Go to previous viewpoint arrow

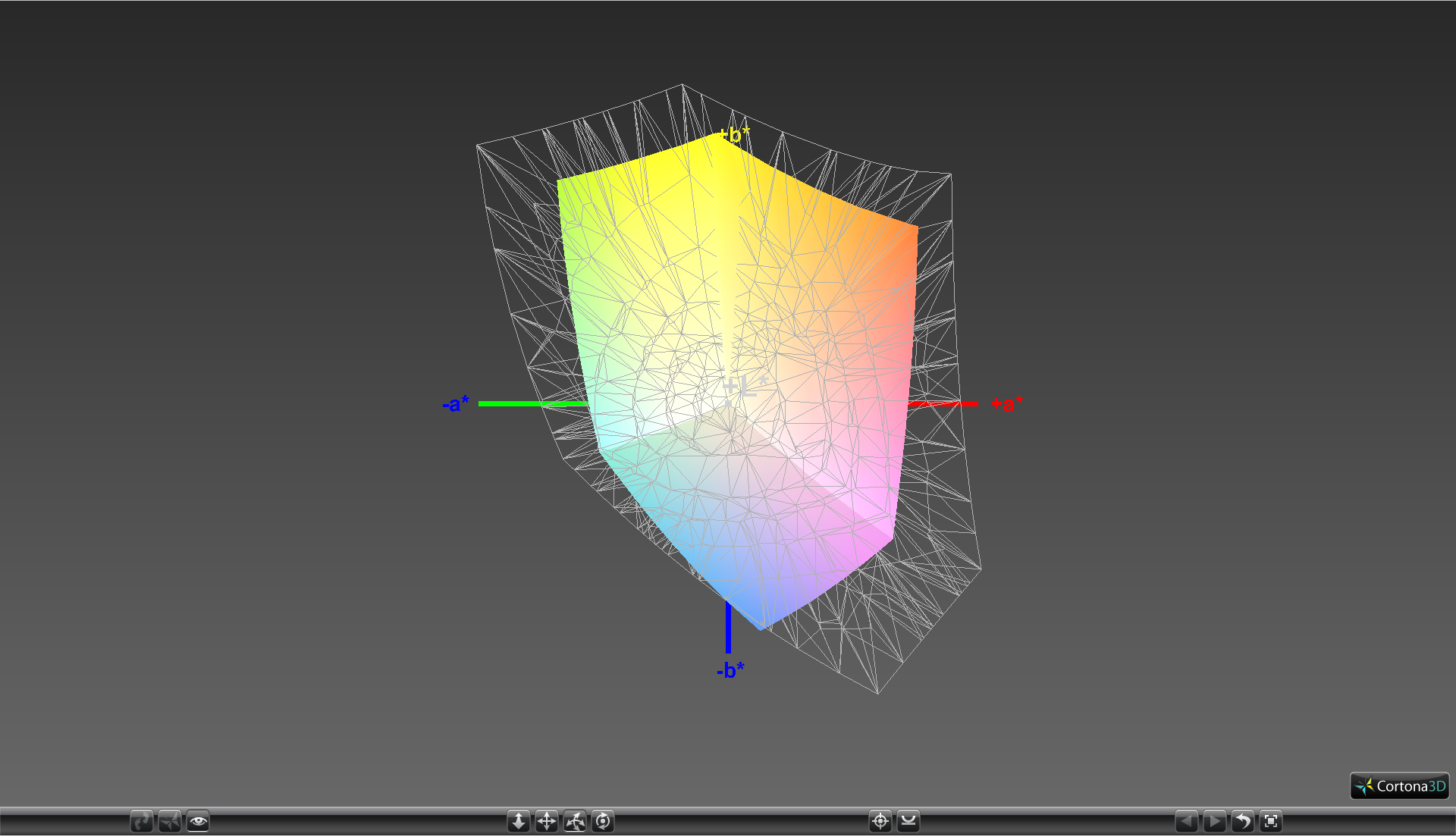(1187, 822)
